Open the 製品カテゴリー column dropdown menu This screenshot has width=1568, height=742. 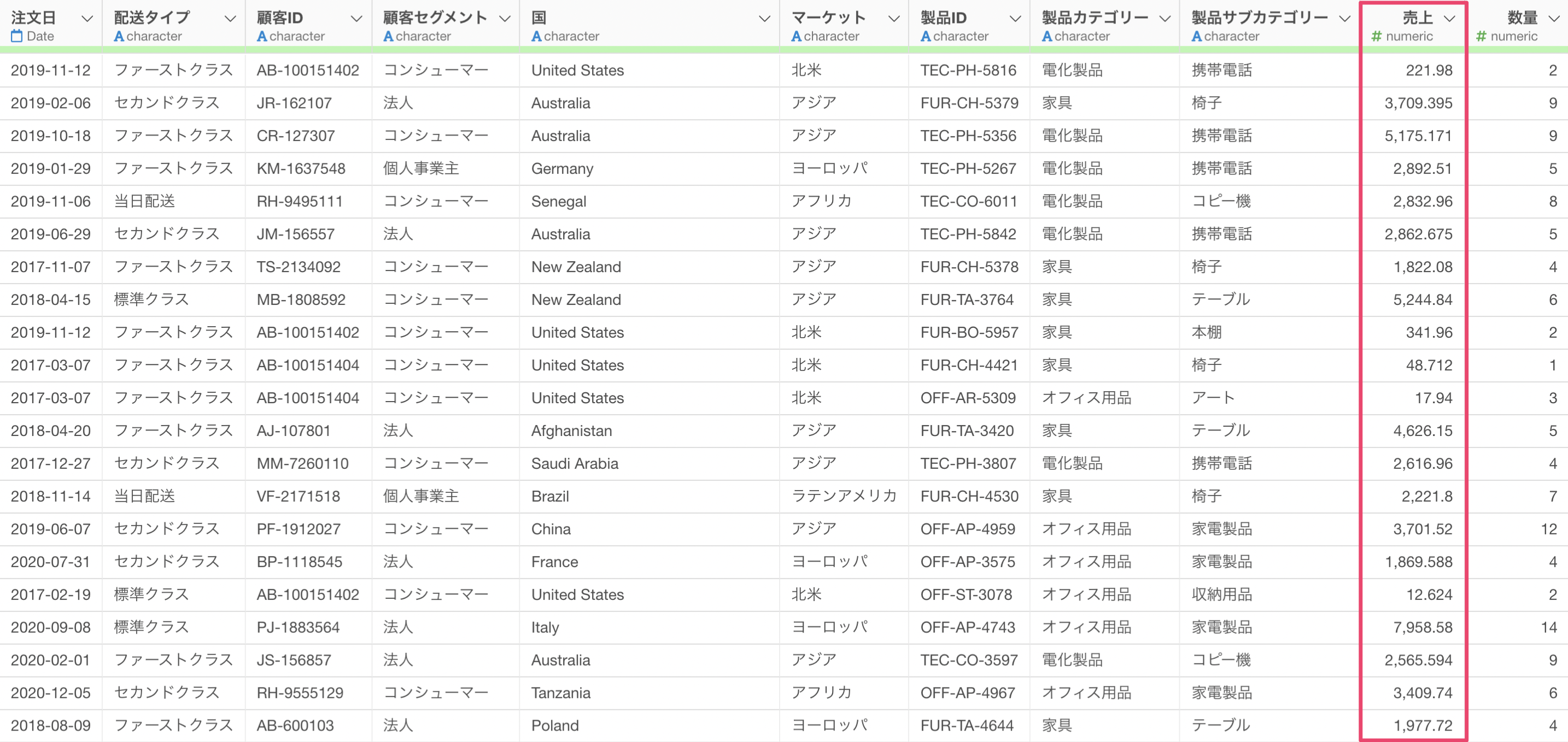tap(1165, 19)
